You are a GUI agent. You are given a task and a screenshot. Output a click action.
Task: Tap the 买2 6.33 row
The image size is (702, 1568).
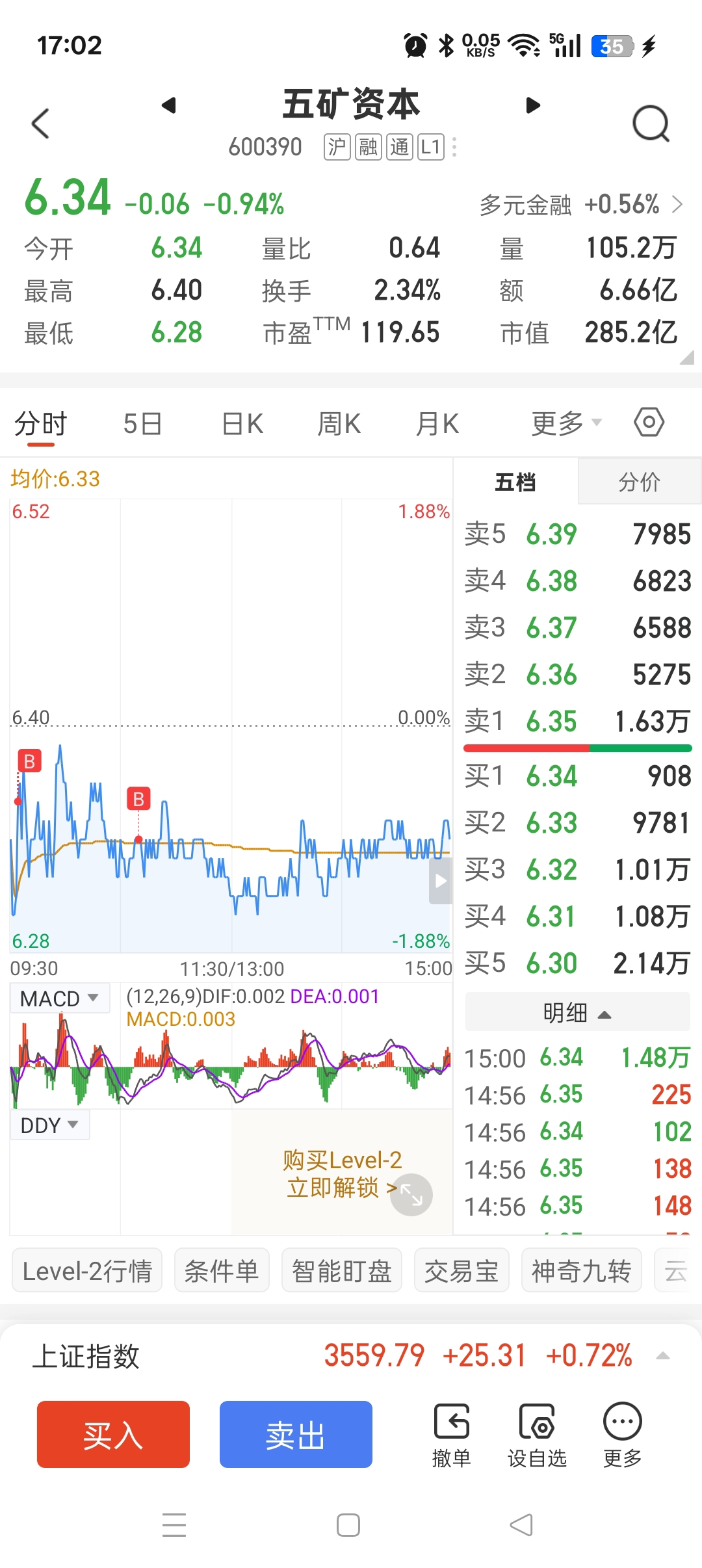pyautogui.click(x=577, y=823)
